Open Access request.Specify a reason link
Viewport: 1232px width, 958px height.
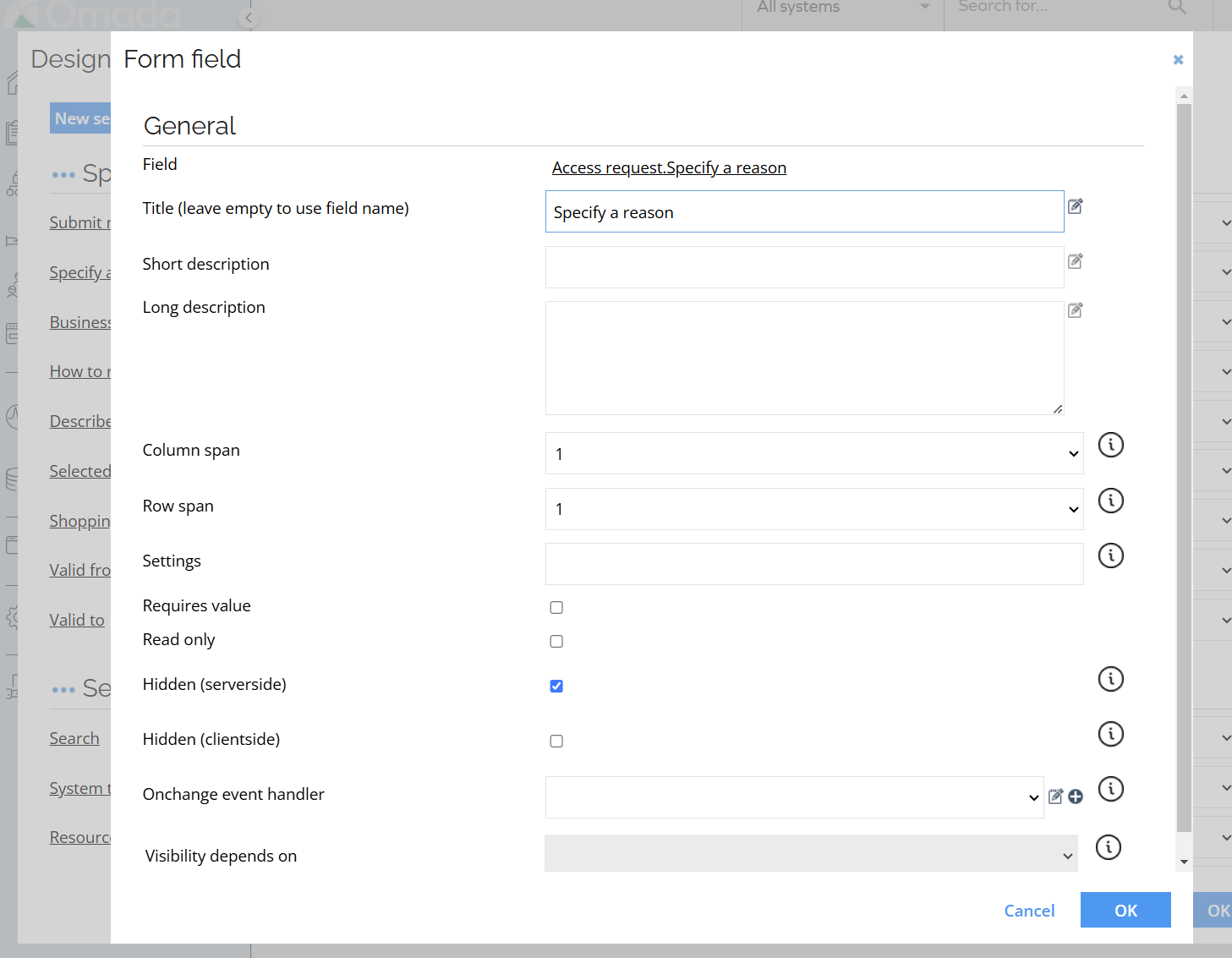pos(669,167)
